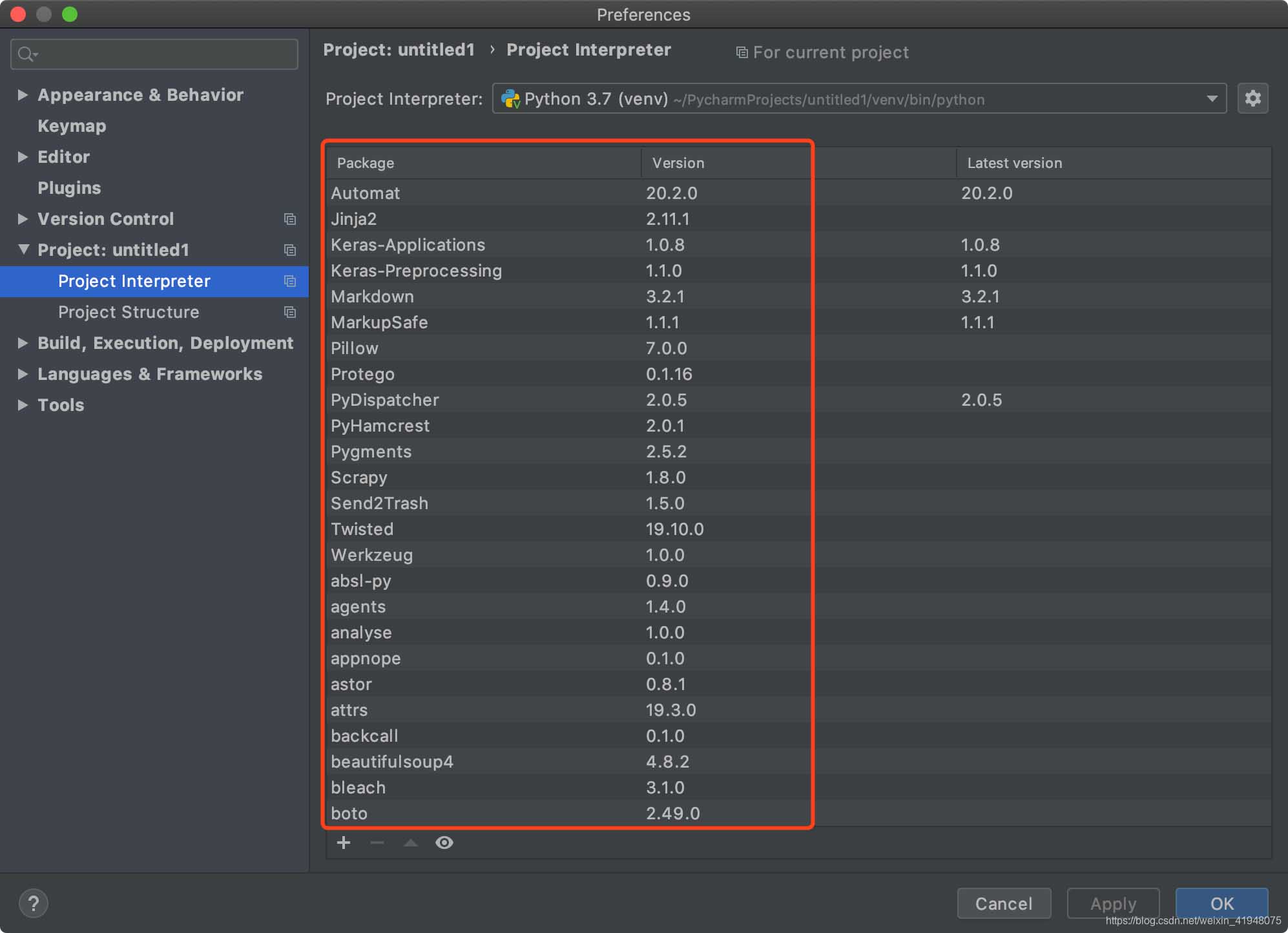This screenshot has width=1288, height=933.
Task: Open the Appearance & Behavior label
Action: (141, 95)
